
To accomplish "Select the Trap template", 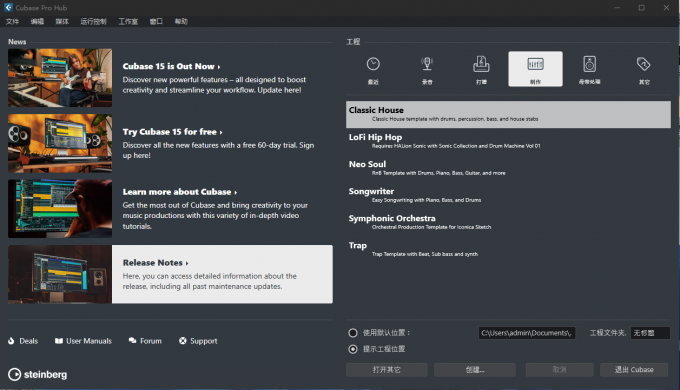I will (508, 249).
